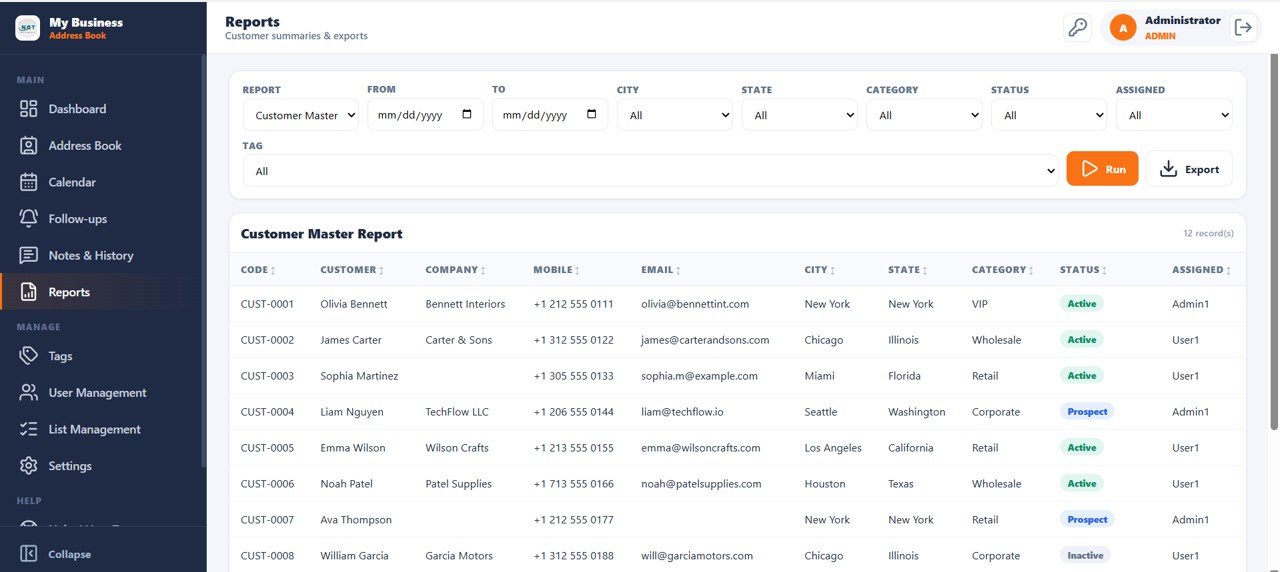Sort by the ASSIGNED column header

(x=1201, y=270)
